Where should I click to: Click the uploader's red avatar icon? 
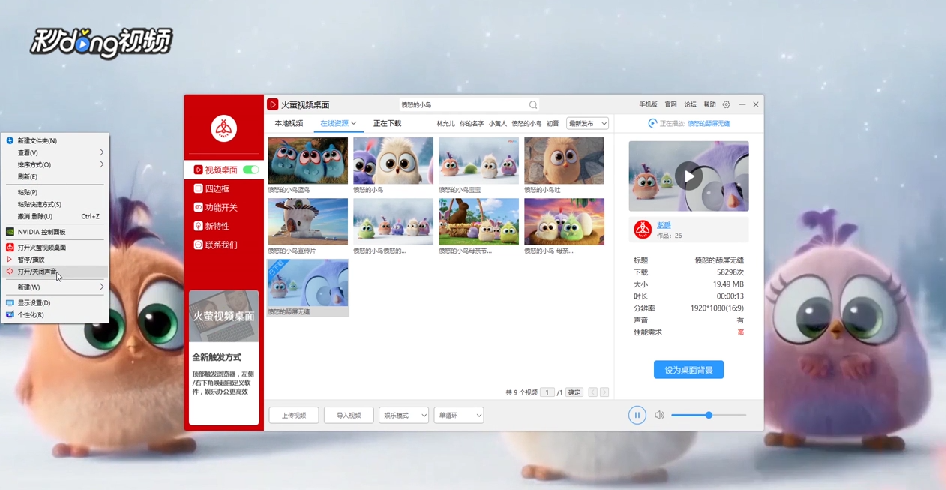(643, 229)
